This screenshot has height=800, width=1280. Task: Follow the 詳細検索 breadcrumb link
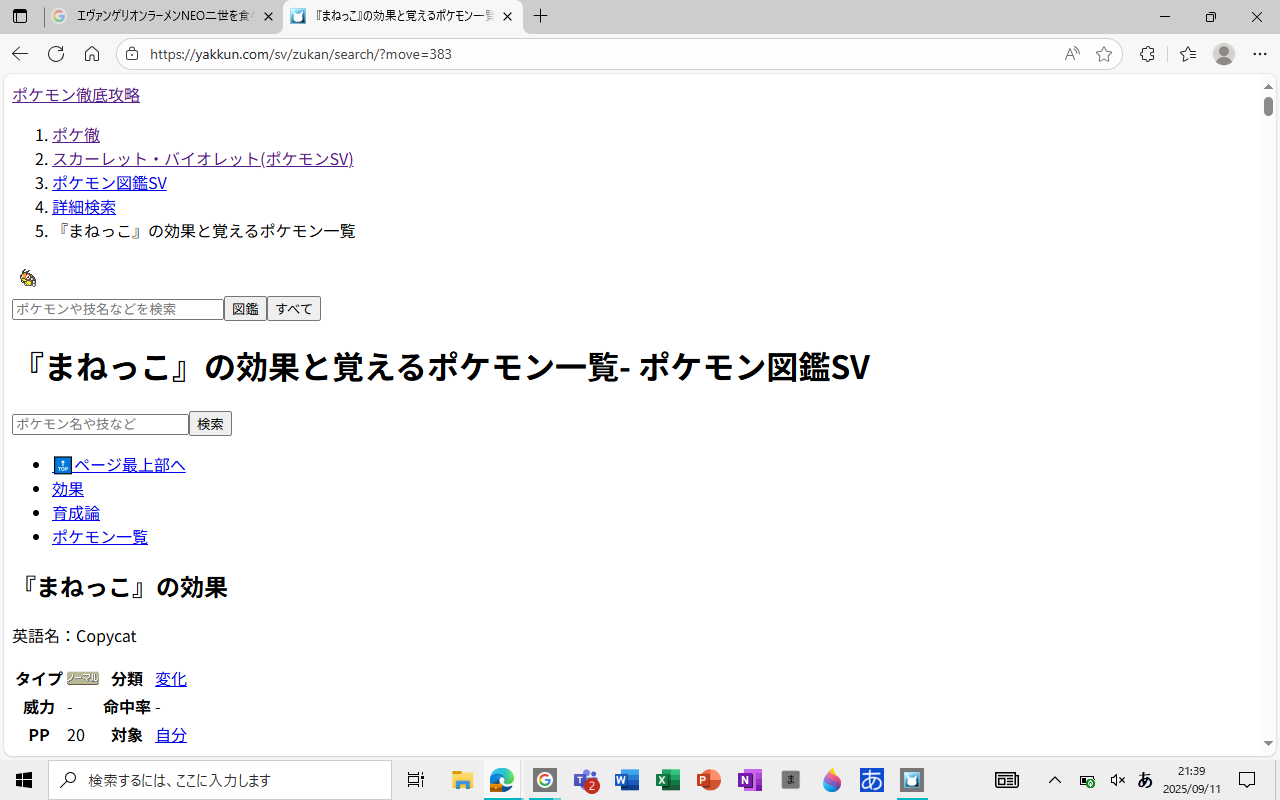pos(84,207)
